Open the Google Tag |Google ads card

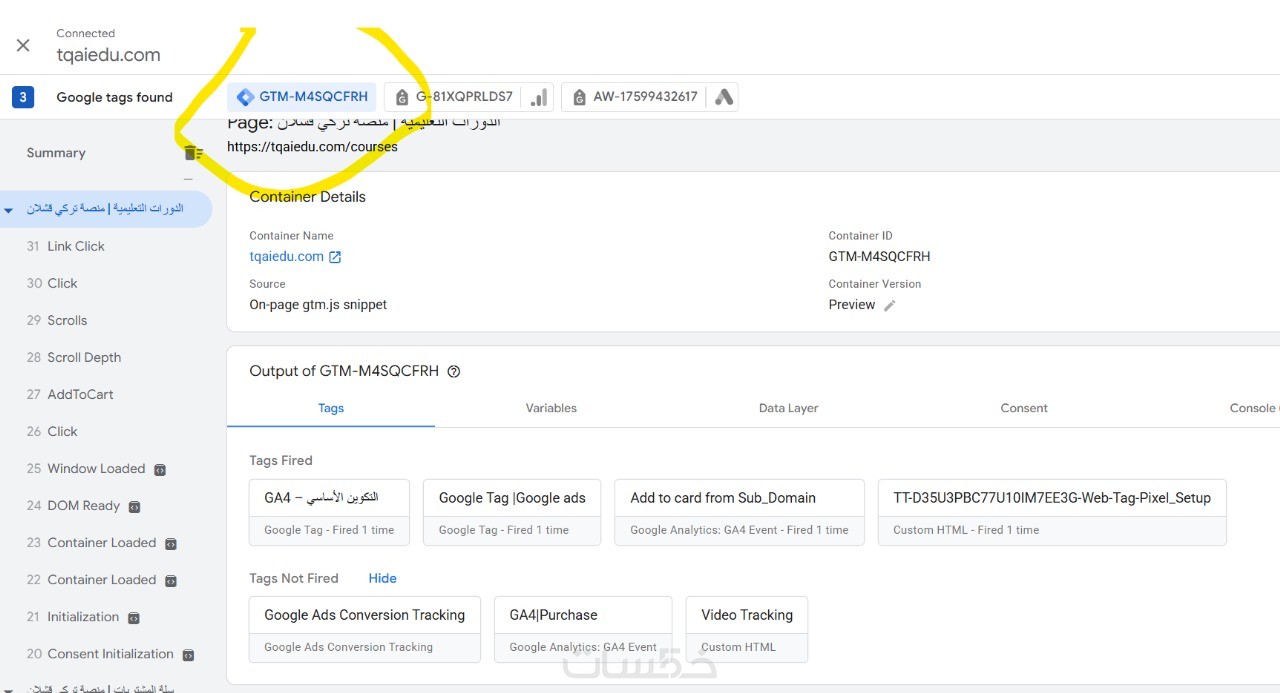pyautogui.click(x=512, y=512)
